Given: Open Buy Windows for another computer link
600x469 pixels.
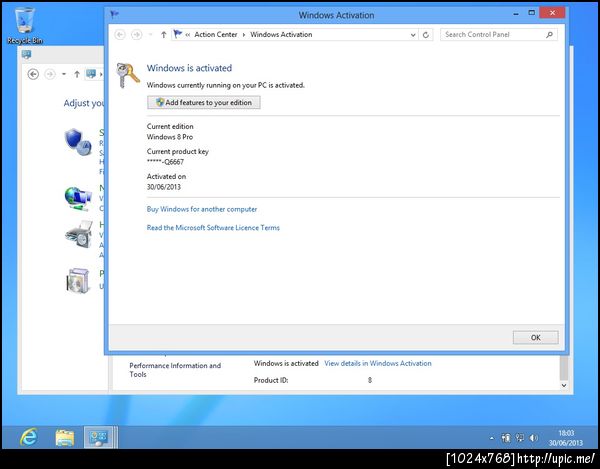Looking at the screenshot, I should coord(202,209).
